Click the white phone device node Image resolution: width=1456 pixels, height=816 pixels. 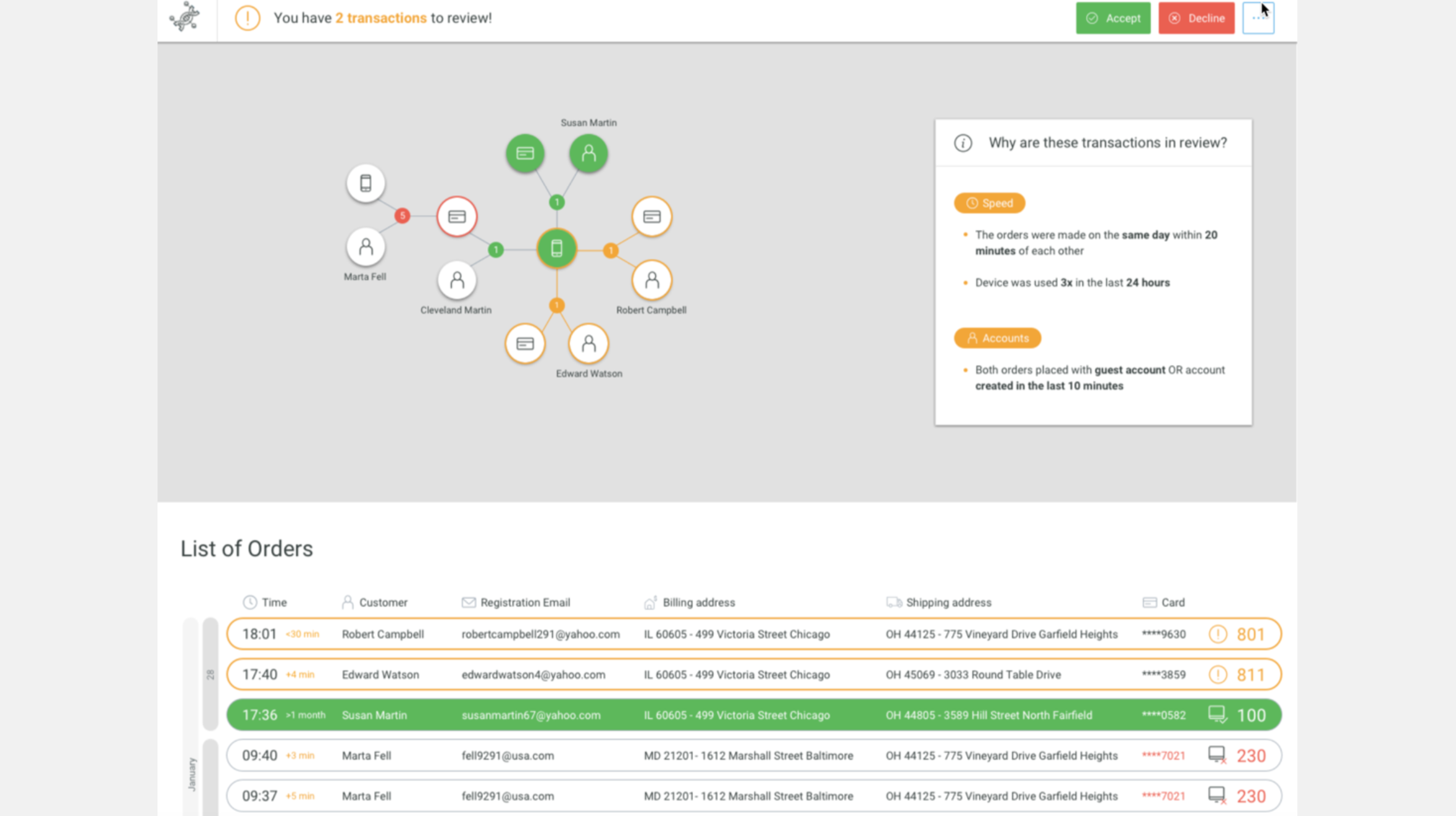point(366,183)
